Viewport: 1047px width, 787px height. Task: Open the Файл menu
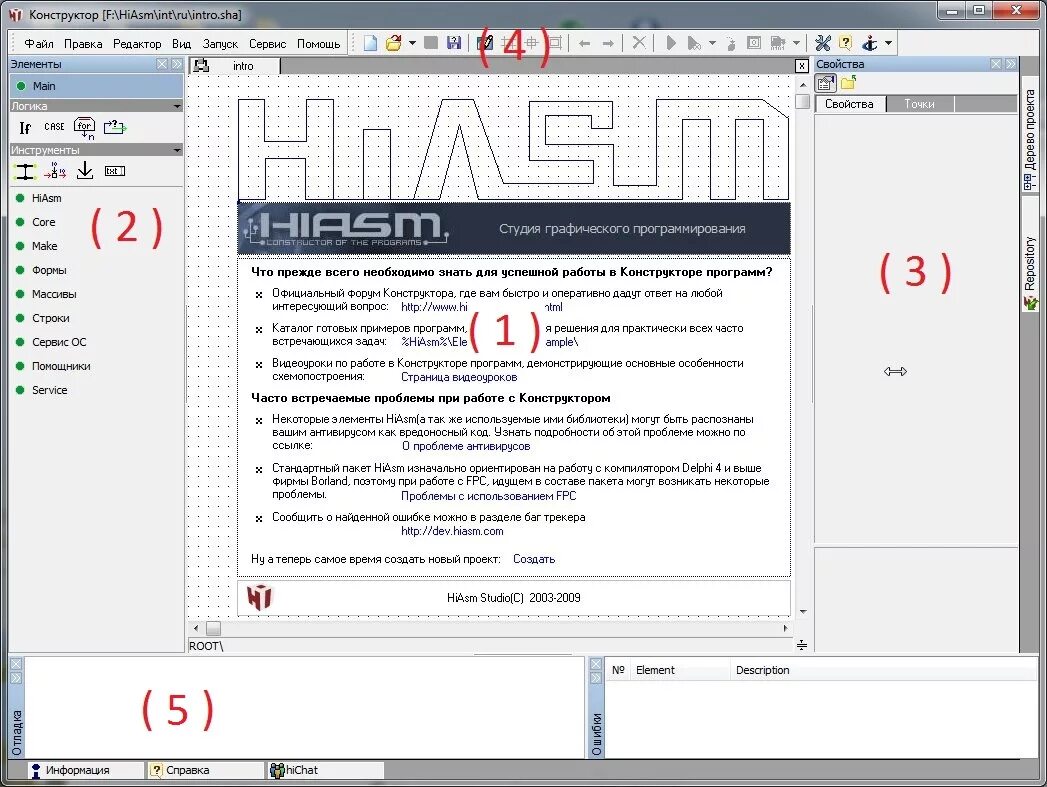pos(39,44)
